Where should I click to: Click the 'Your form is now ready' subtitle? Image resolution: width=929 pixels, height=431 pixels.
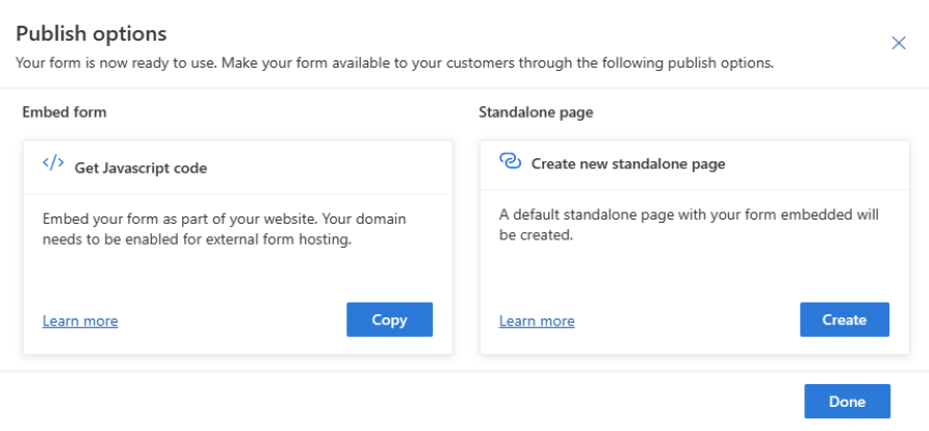point(395,63)
